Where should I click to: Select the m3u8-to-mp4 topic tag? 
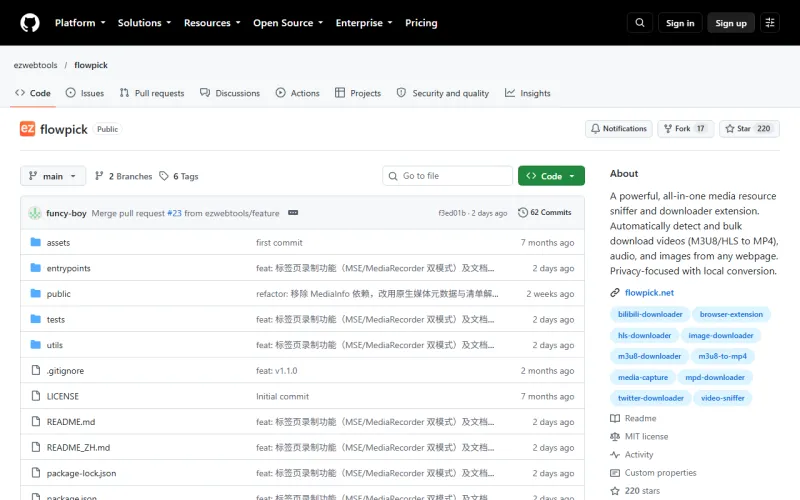[722, 356]
